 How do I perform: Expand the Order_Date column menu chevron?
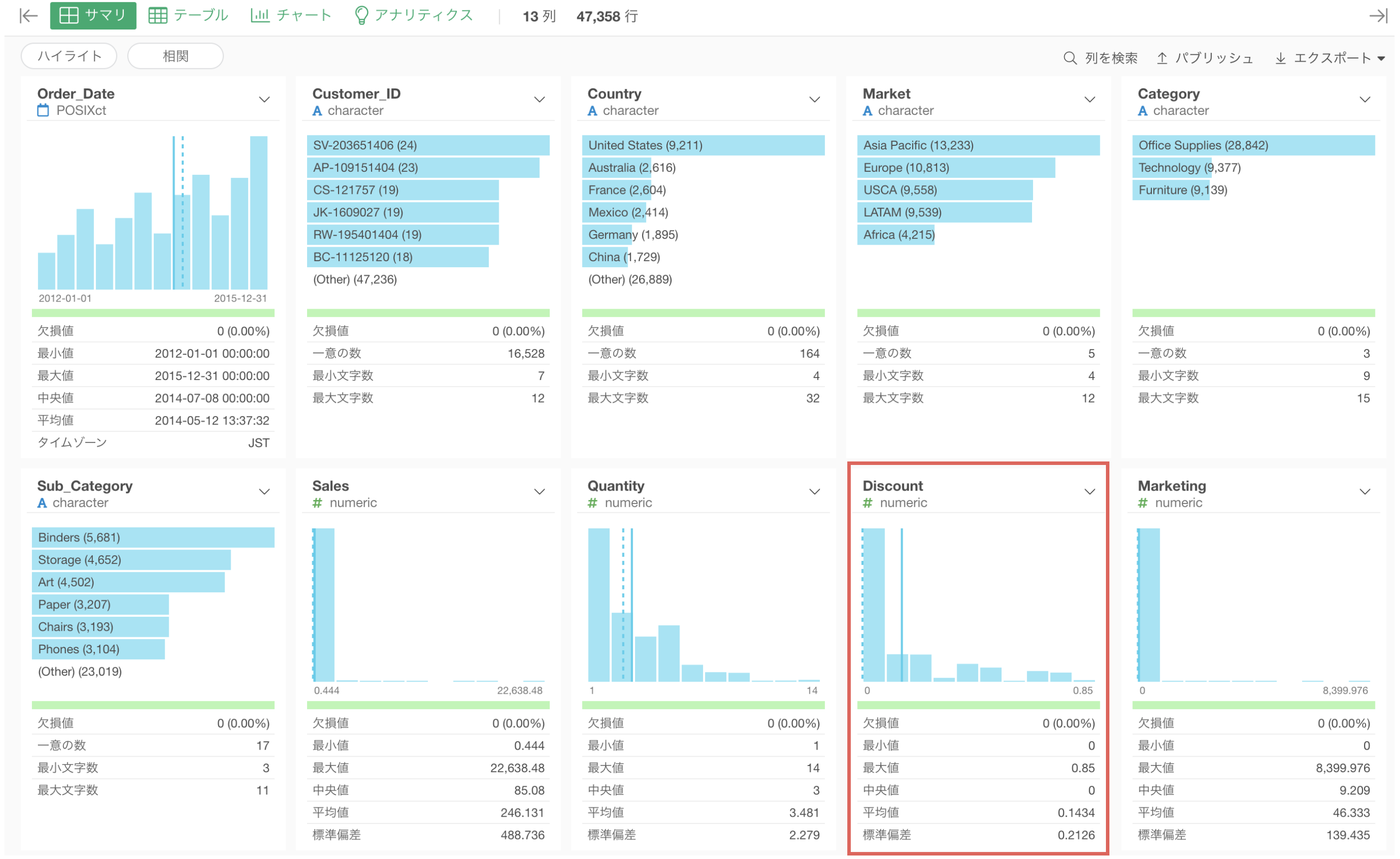point(264,99)
